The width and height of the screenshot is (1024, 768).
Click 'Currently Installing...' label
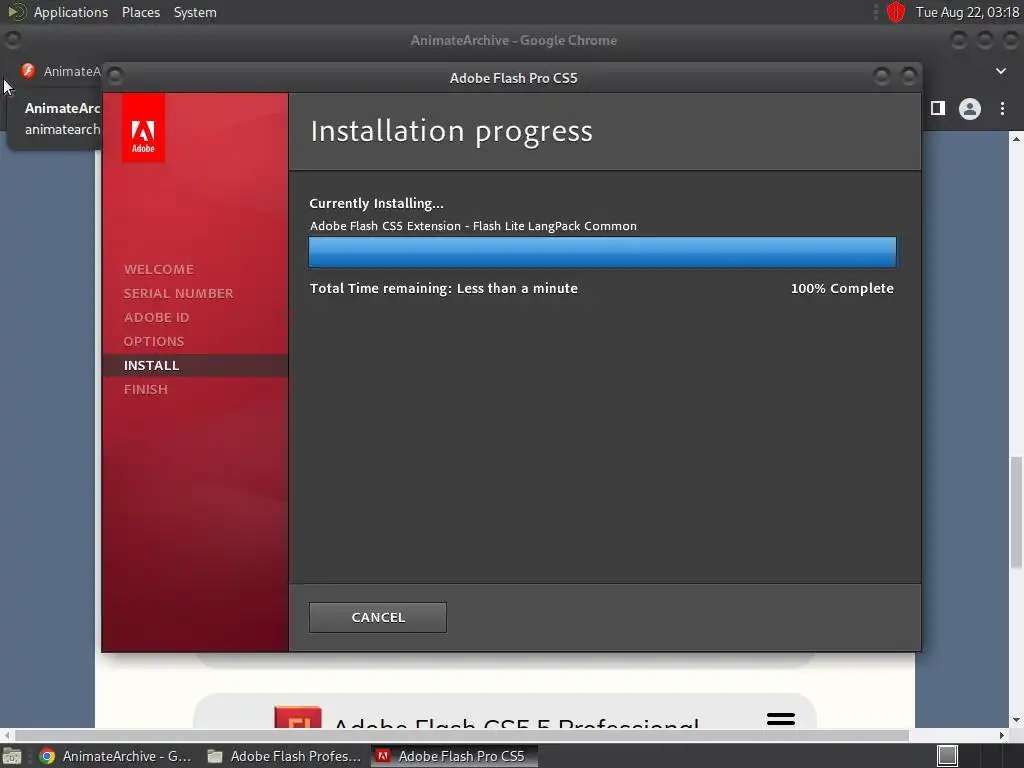(376, 203)
